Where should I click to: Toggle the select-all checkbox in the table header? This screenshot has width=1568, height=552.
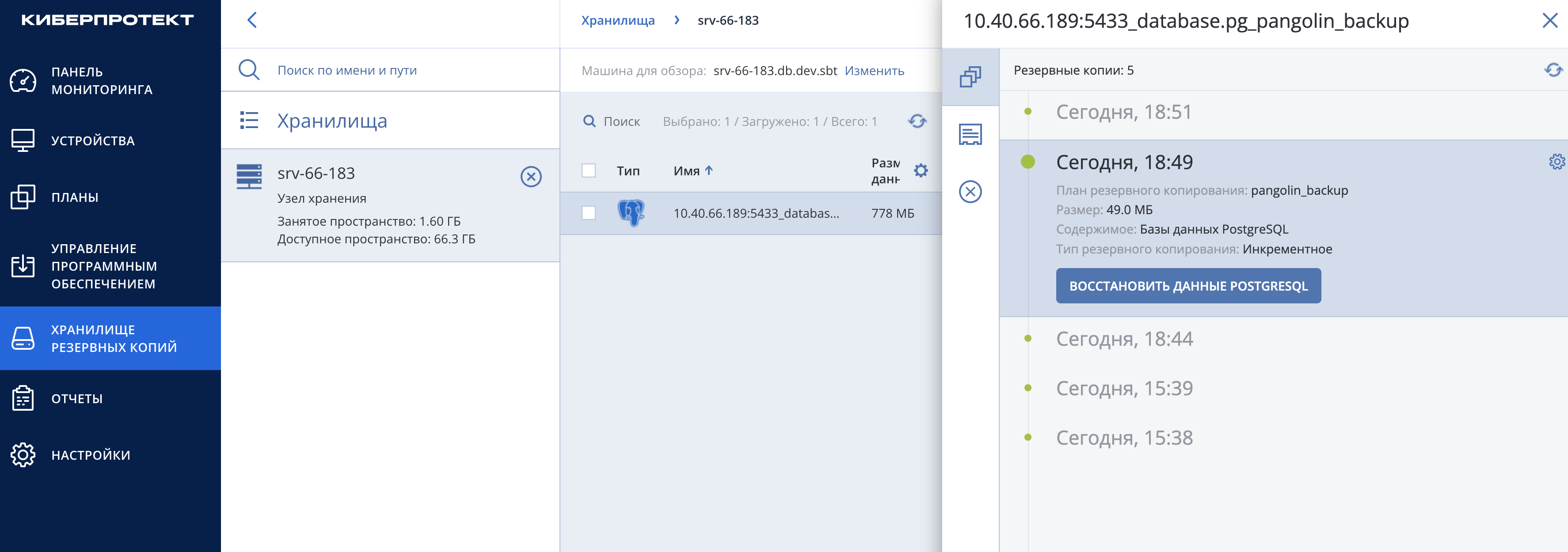pos(589,171)
